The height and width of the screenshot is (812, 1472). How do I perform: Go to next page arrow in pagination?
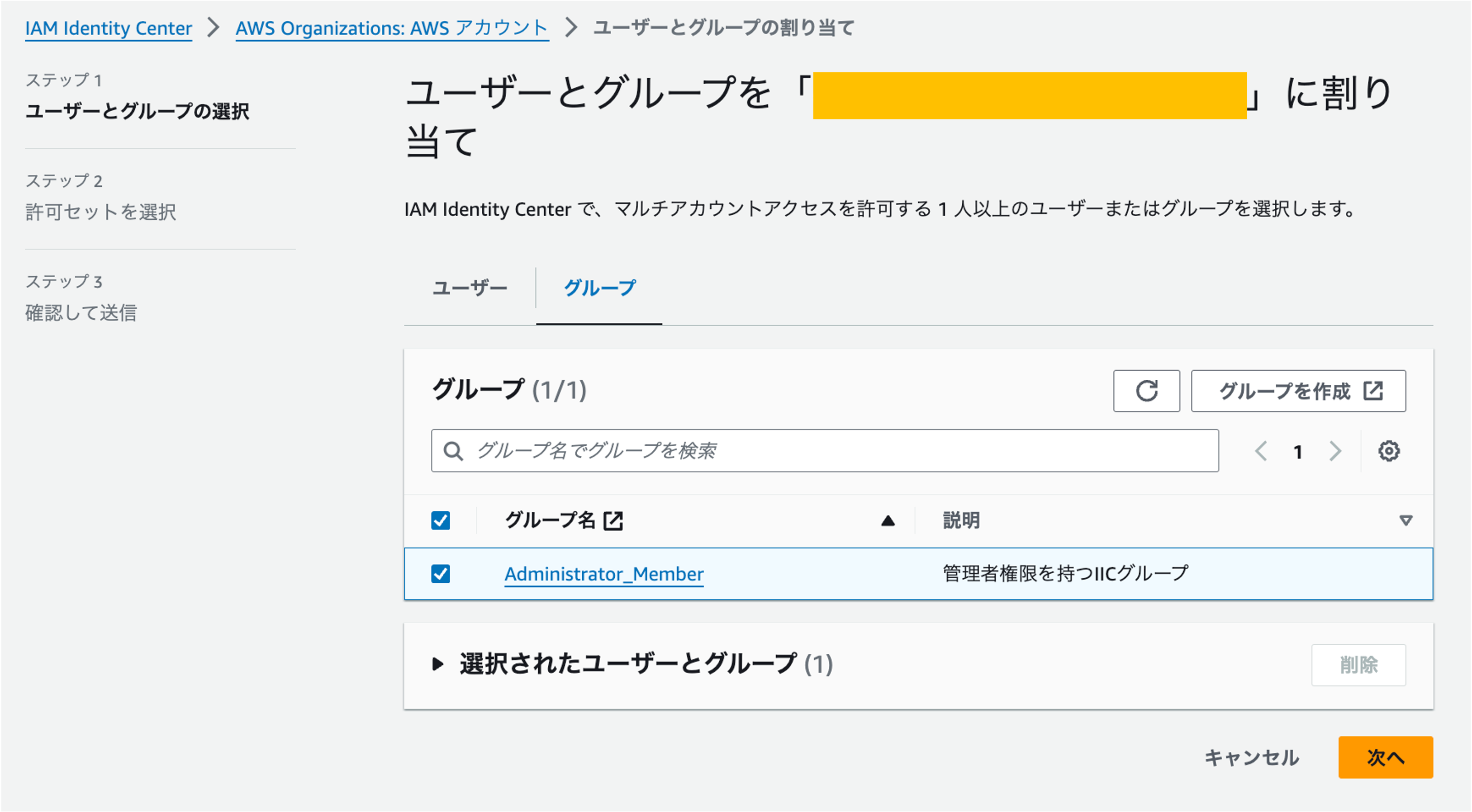[1335, 451]
